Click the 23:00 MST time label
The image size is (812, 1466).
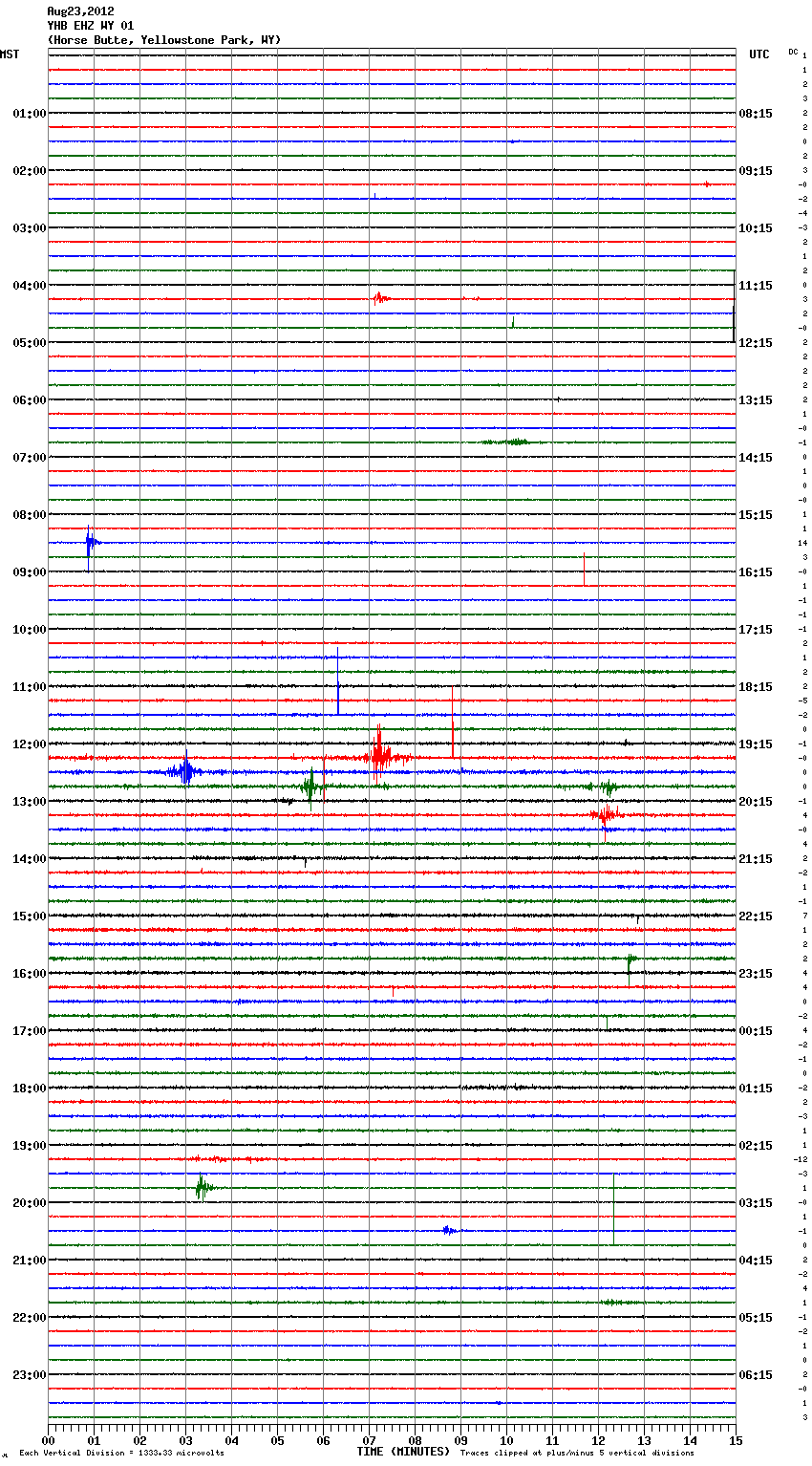(29, 1375)
